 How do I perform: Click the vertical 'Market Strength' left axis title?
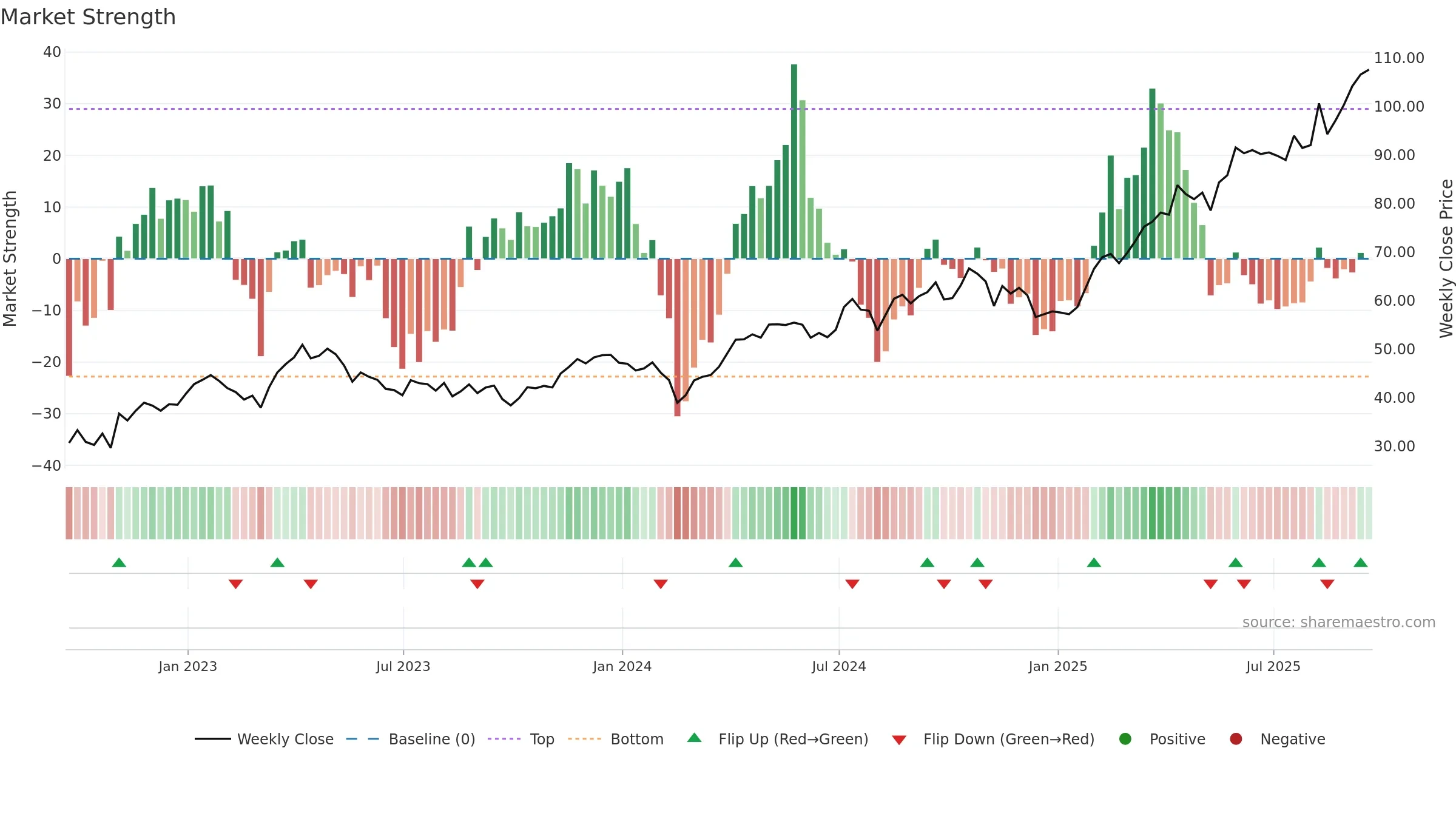10,258
